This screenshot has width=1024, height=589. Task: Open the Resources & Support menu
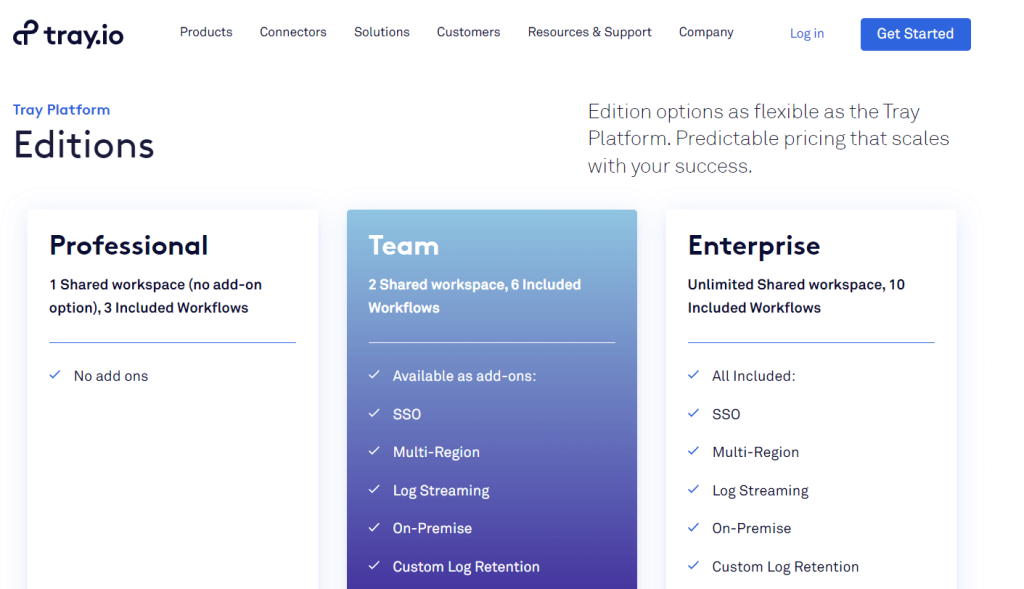coord(589,32)
